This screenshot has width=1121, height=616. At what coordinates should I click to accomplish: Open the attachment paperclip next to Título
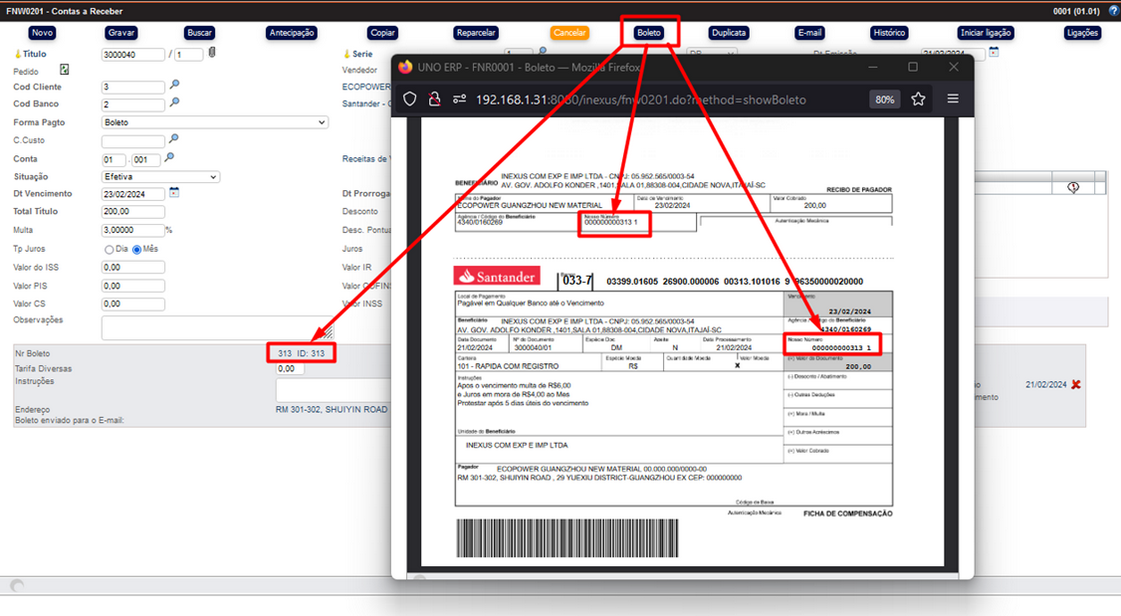point(212,53)
